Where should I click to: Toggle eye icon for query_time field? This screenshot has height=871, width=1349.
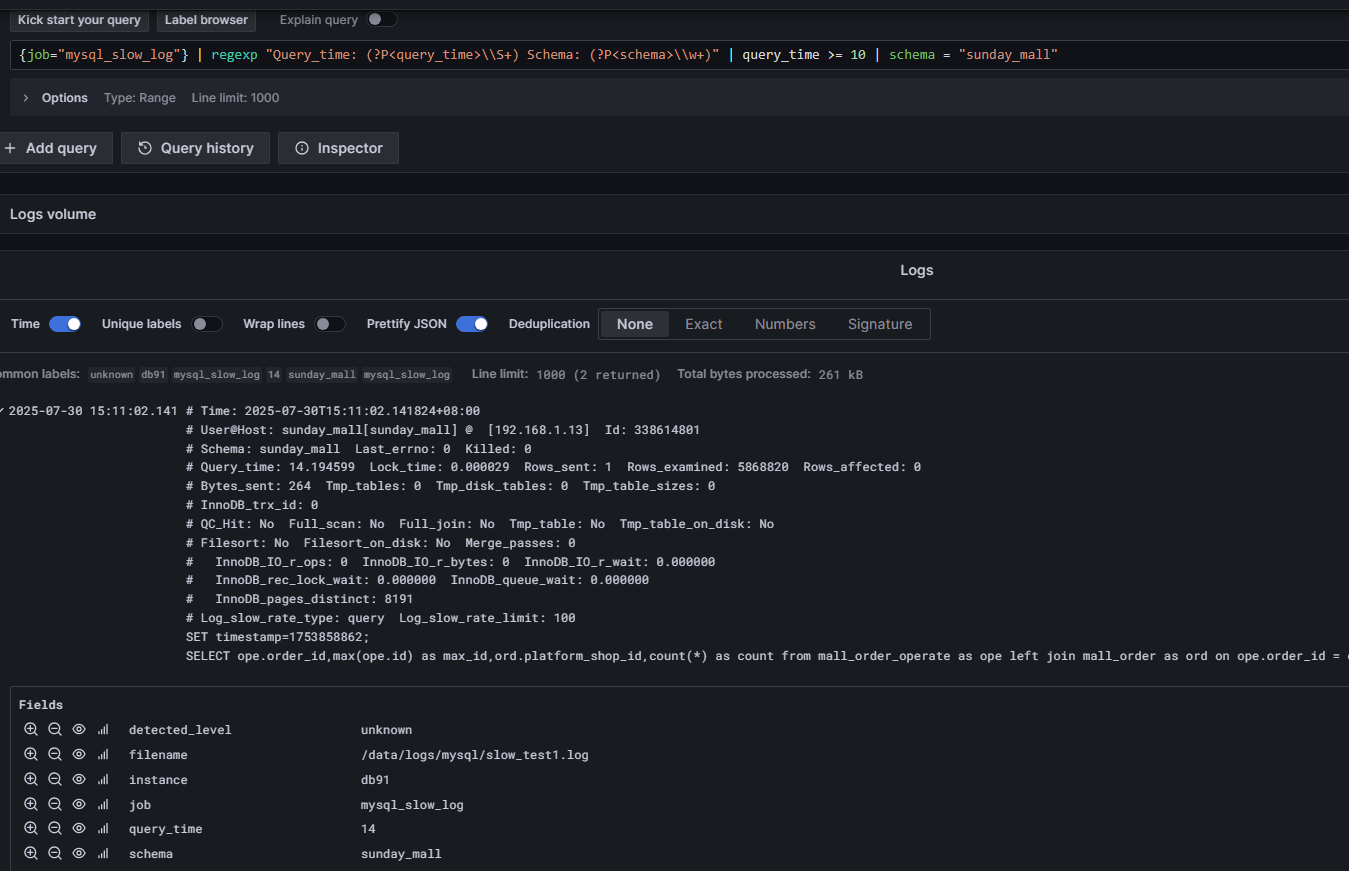click(79, 829)
